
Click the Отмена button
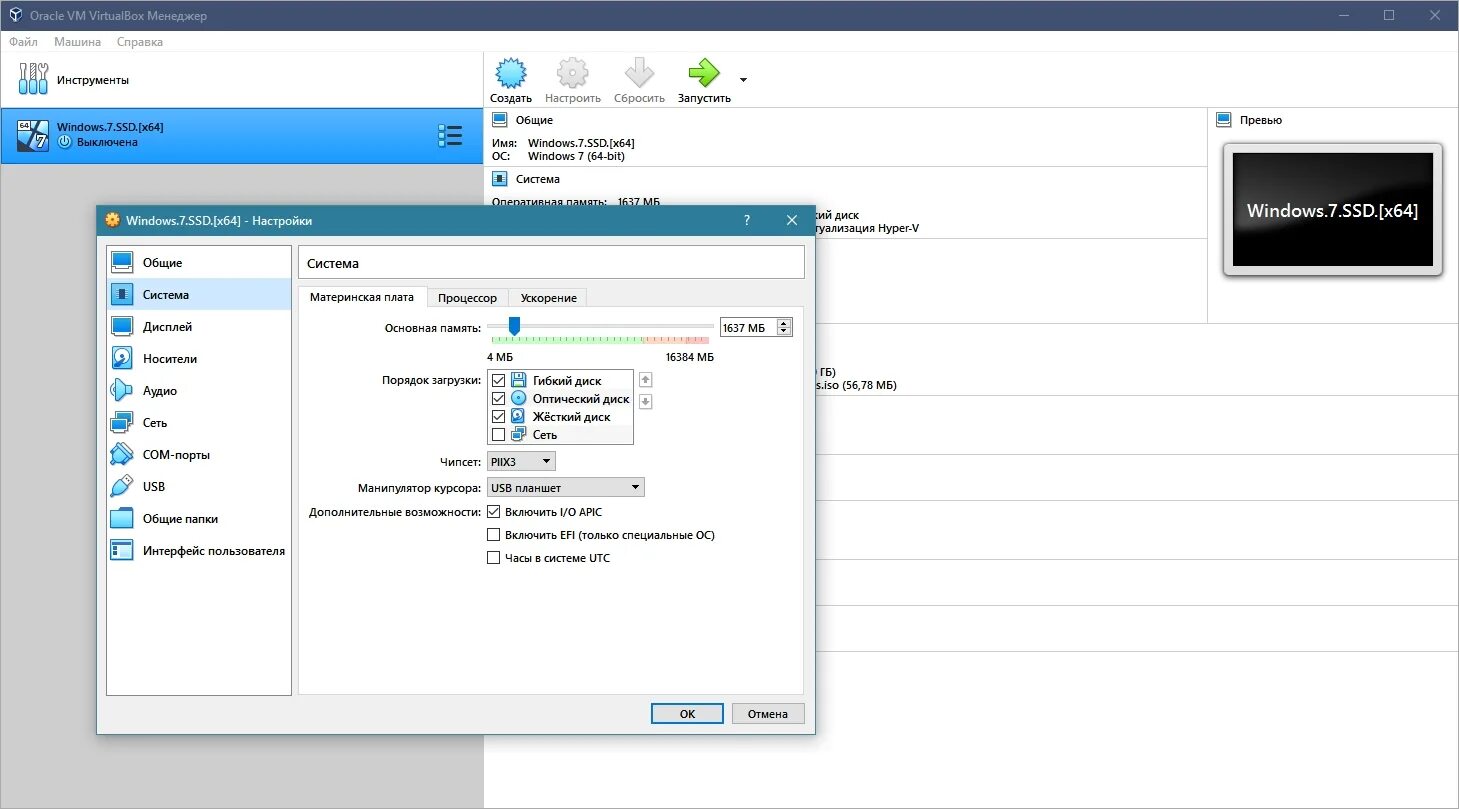tap(768, 713)
